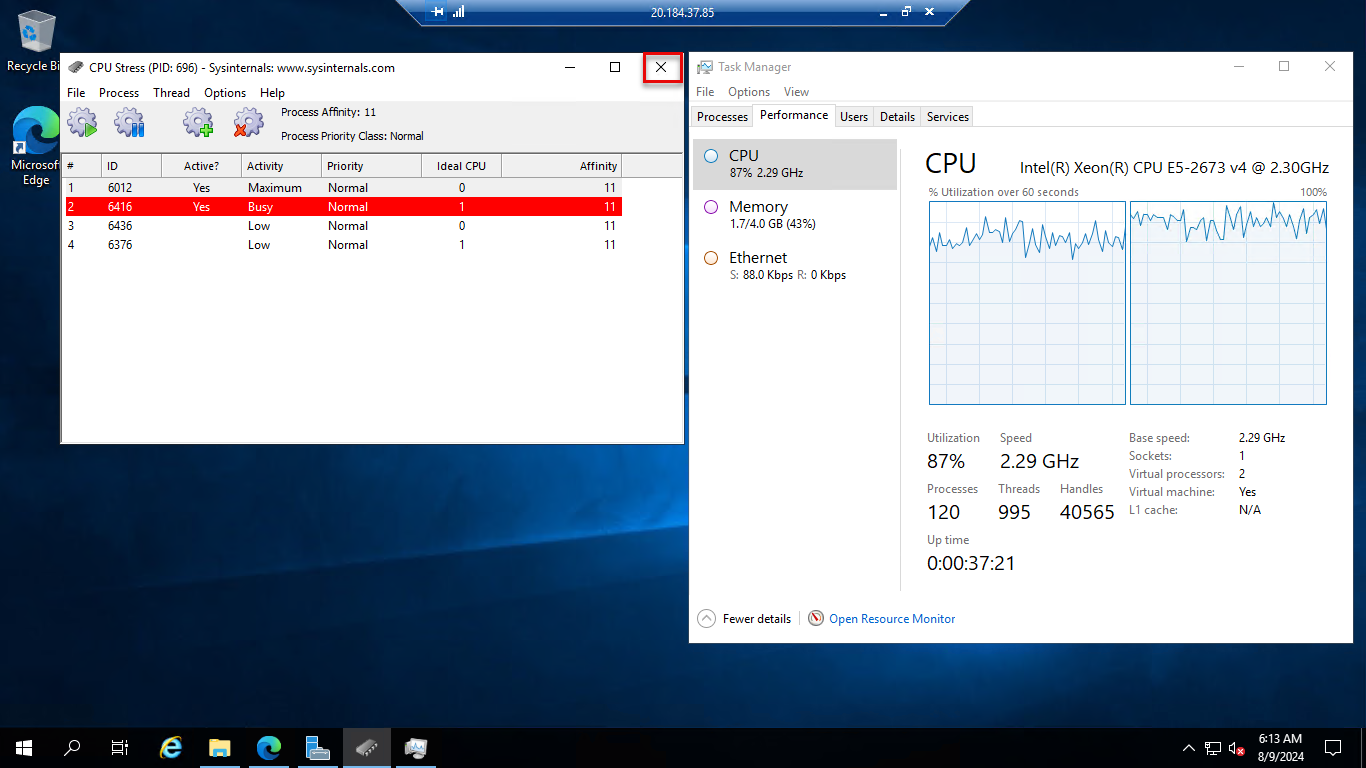Launch Internet Explorer from the taskbar

[x=172, y=747]
